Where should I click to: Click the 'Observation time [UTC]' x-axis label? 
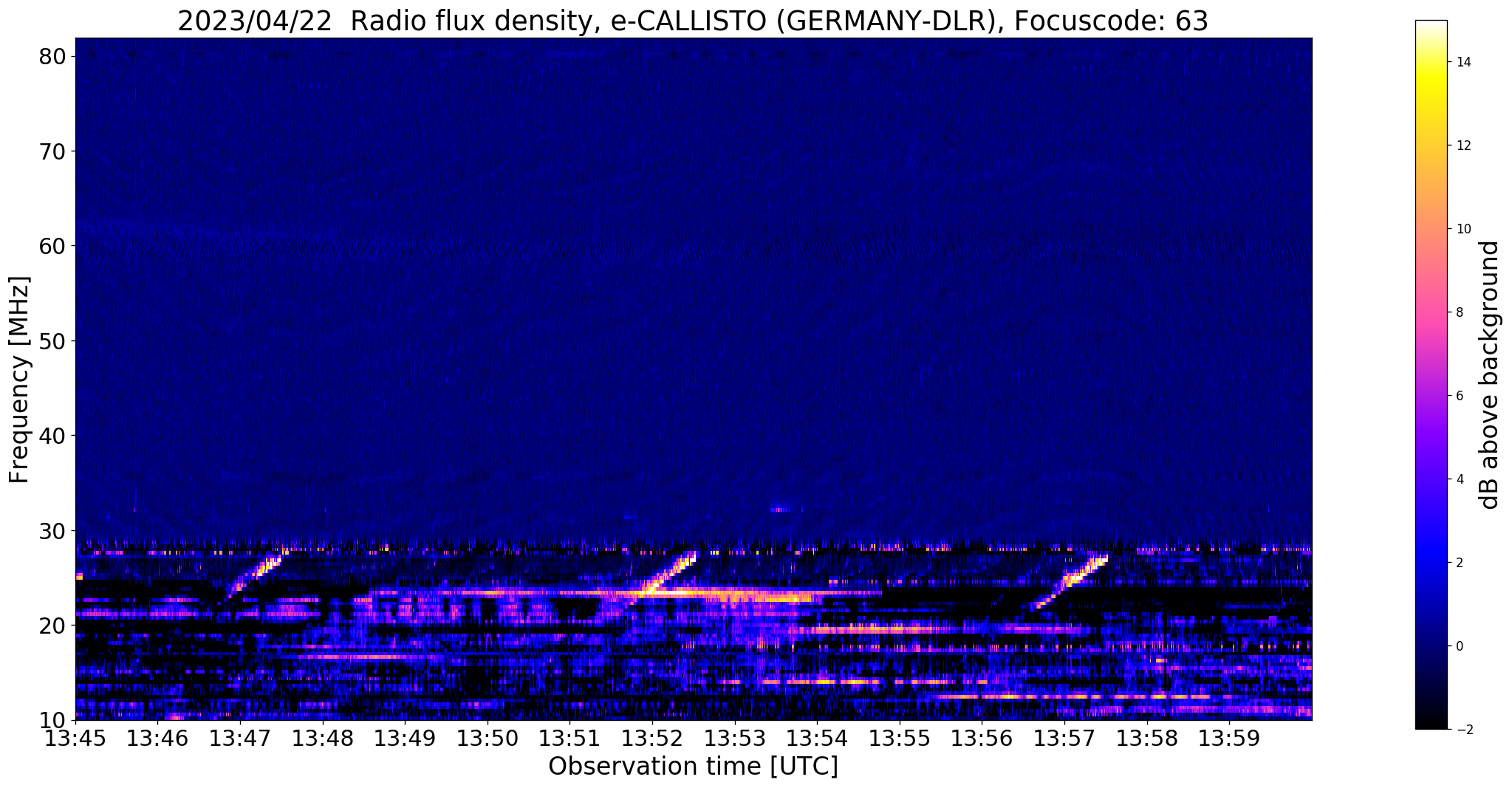693,767
